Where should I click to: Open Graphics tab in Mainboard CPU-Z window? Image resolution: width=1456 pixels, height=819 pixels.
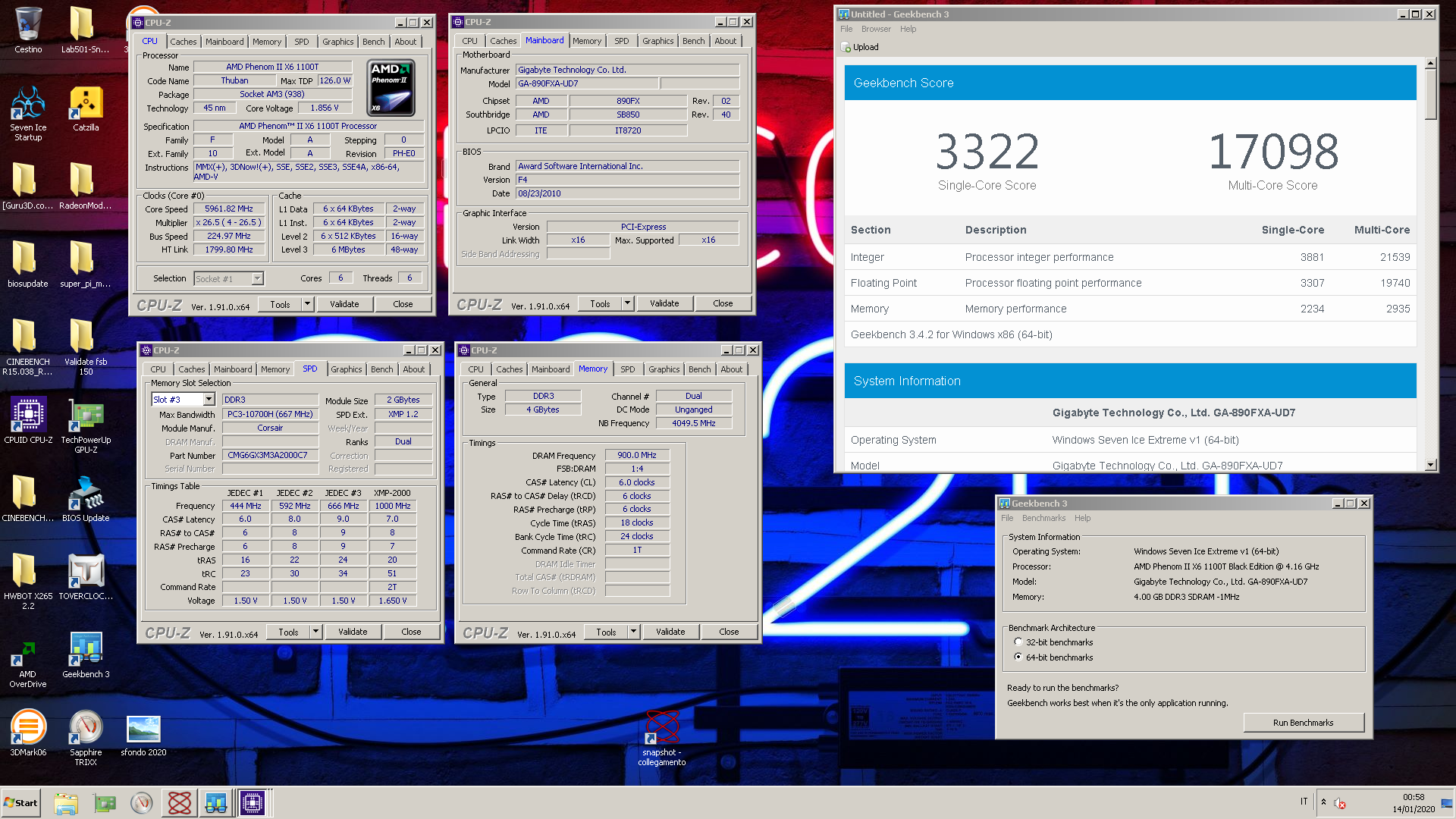click(x=657, y=41)
